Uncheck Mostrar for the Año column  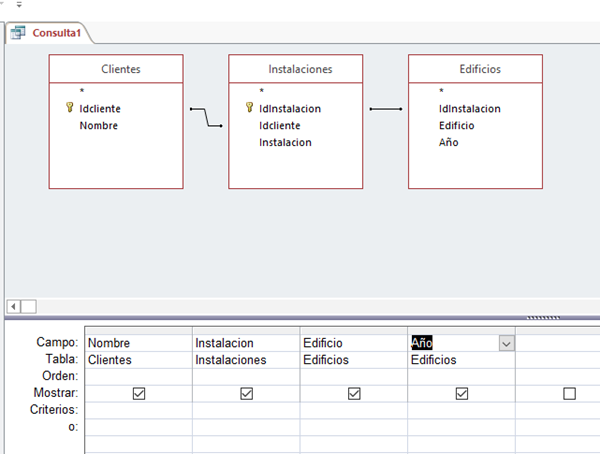point(462,394)
